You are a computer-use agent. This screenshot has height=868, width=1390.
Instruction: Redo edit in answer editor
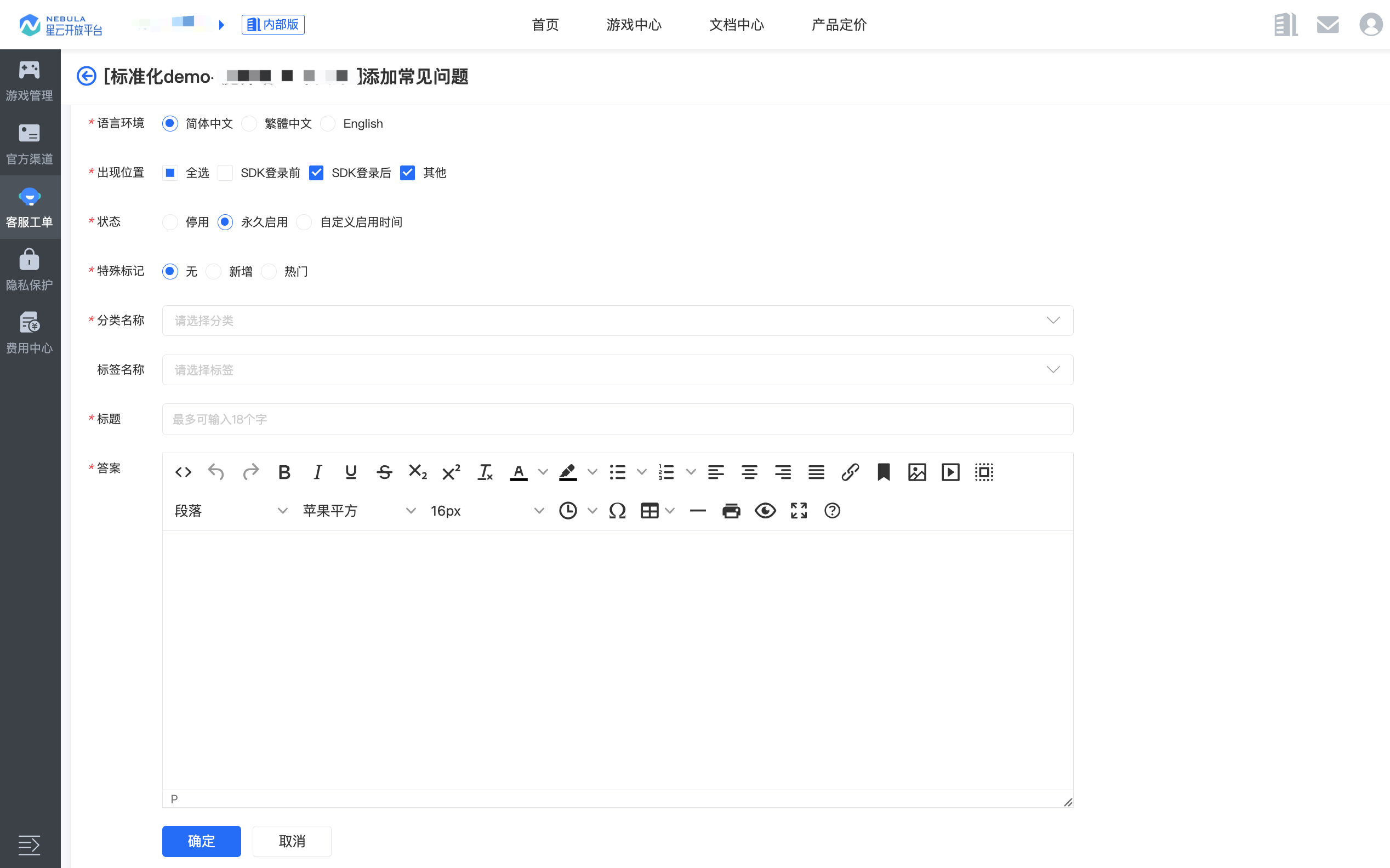250,472
